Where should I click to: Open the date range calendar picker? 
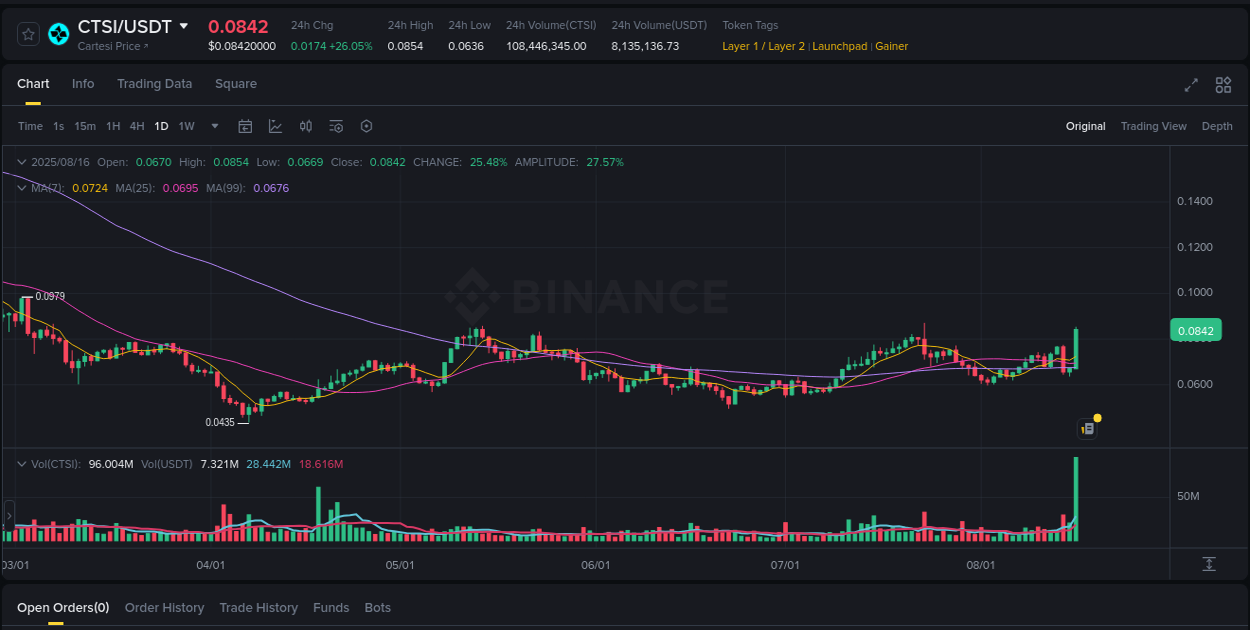pos(245,126)
